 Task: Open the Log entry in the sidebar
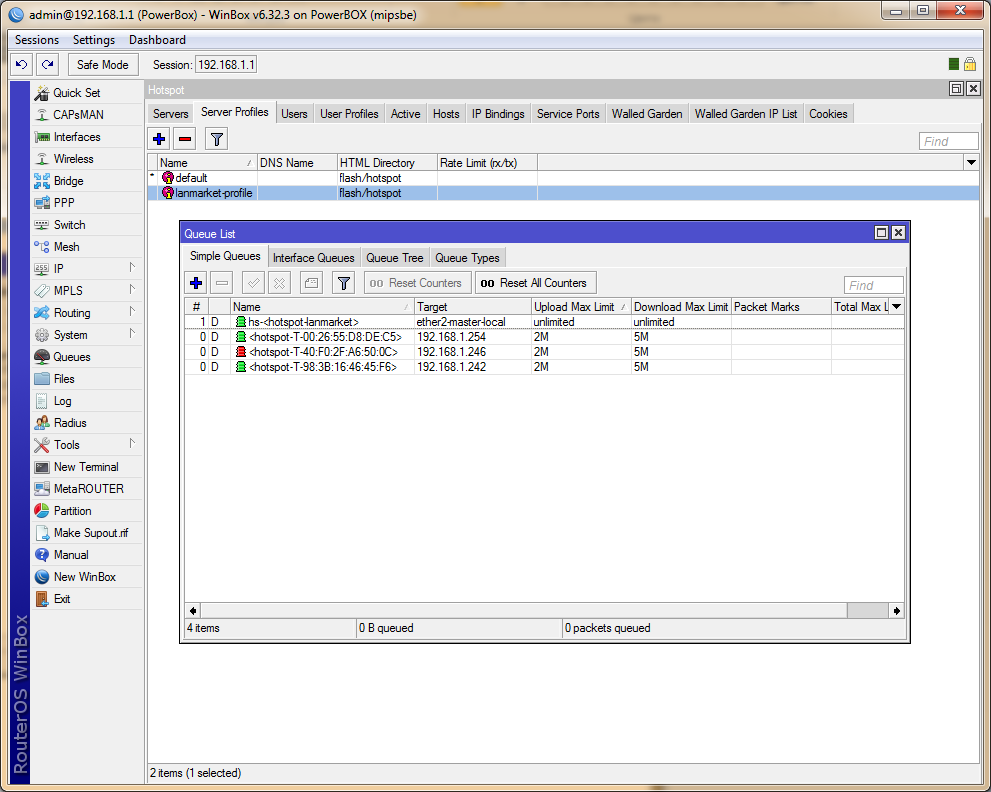click(62, 401)
